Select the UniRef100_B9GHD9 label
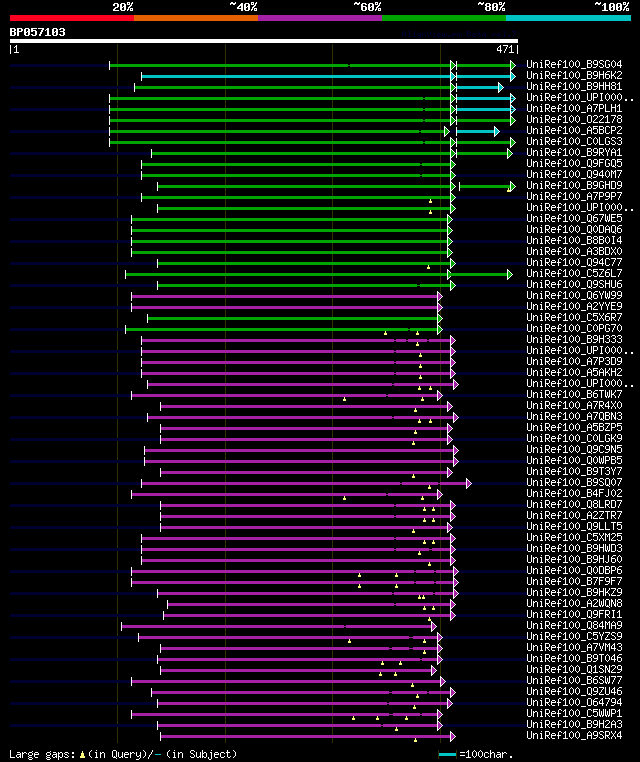The height and width of the screenshot is (762, 640). 574,185
